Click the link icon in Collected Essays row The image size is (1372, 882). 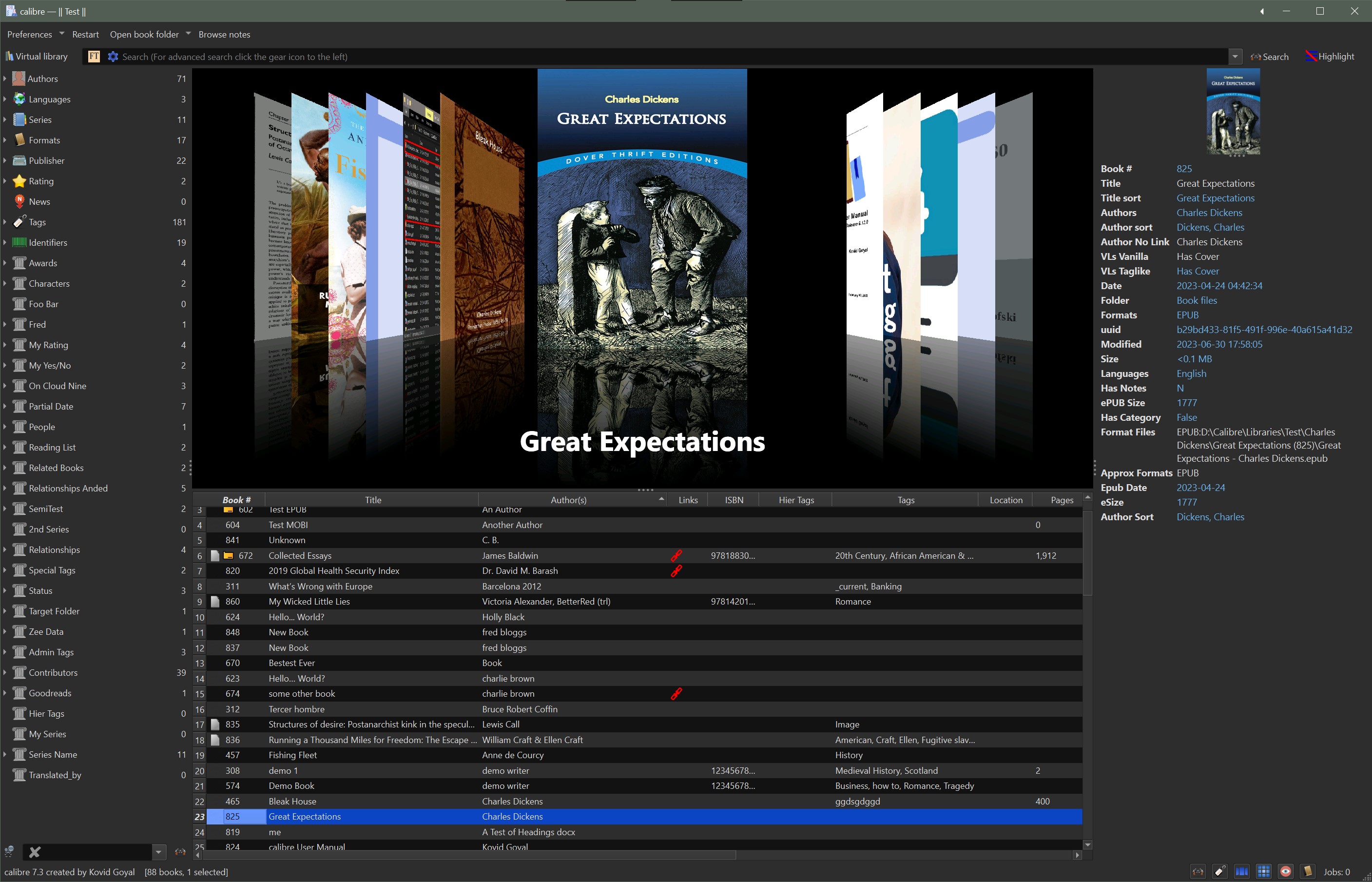[676, 555]
